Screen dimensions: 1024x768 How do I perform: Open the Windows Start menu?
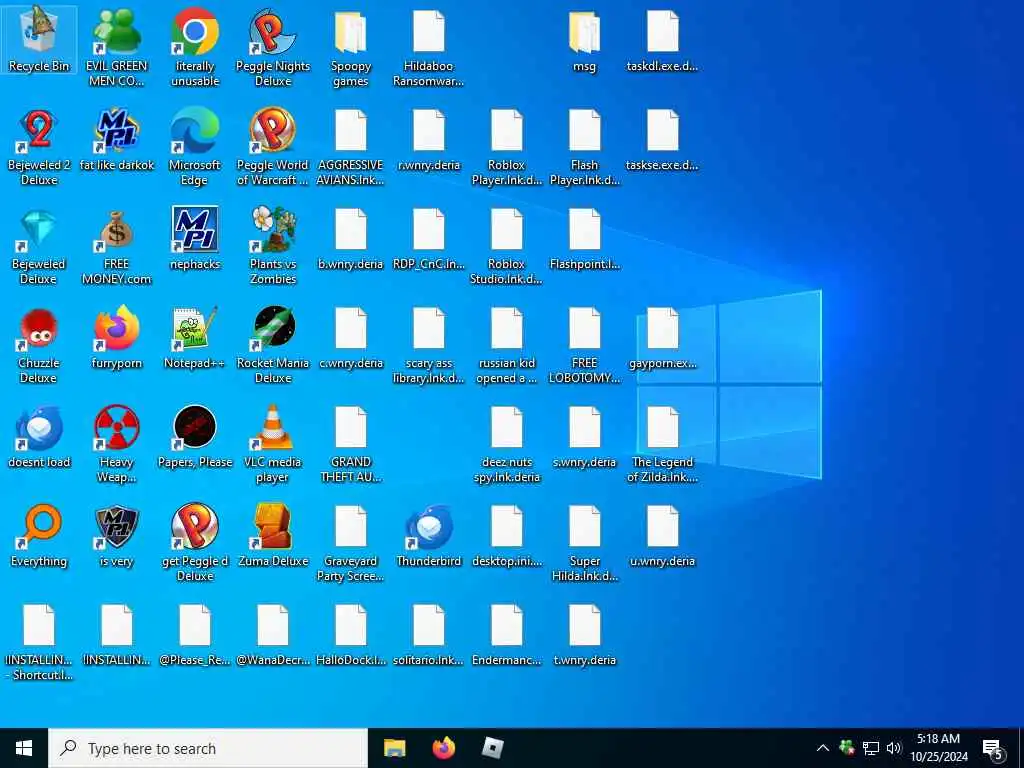tap(24, 748)
